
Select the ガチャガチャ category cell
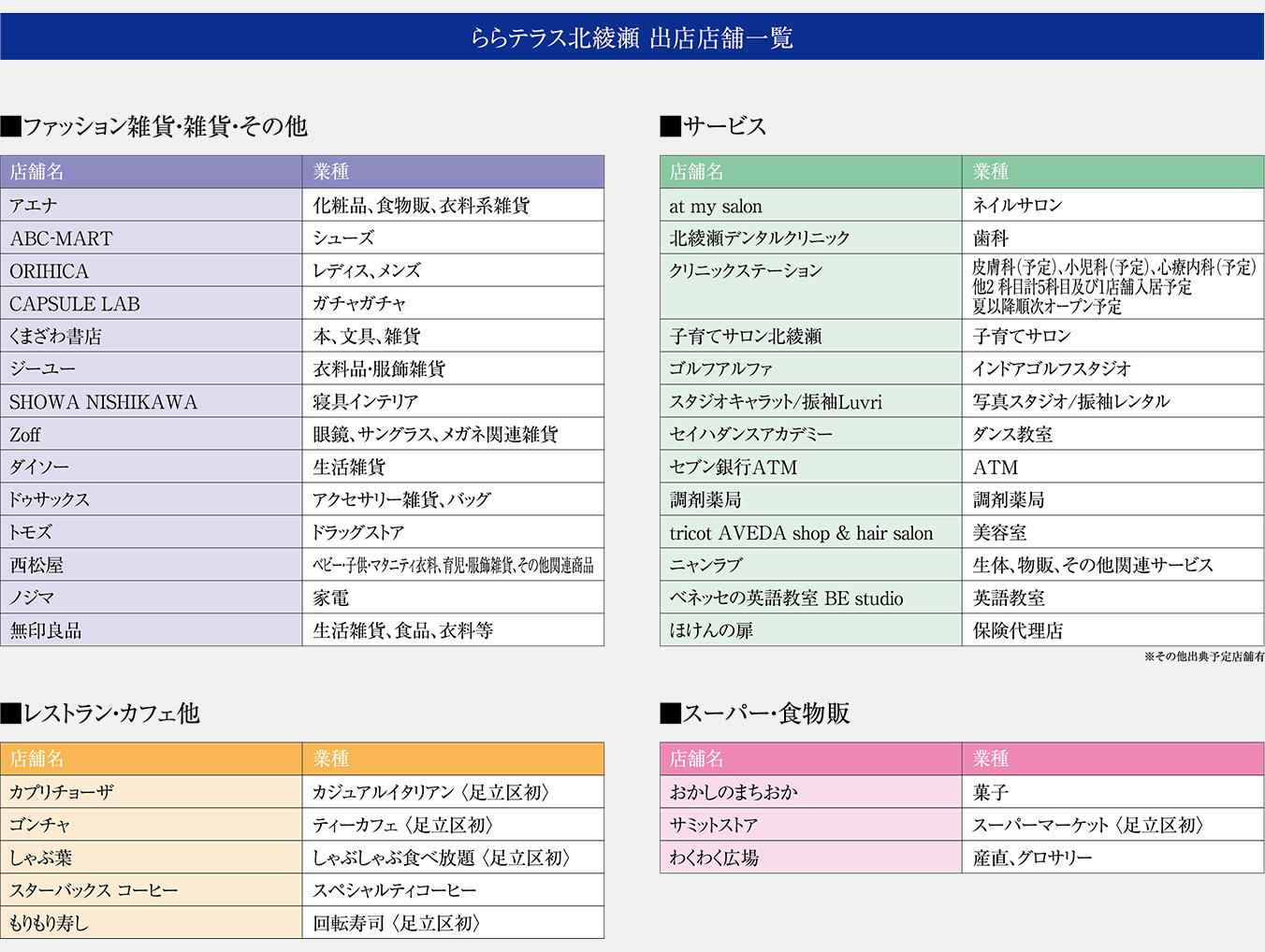[x=454, y=303]
